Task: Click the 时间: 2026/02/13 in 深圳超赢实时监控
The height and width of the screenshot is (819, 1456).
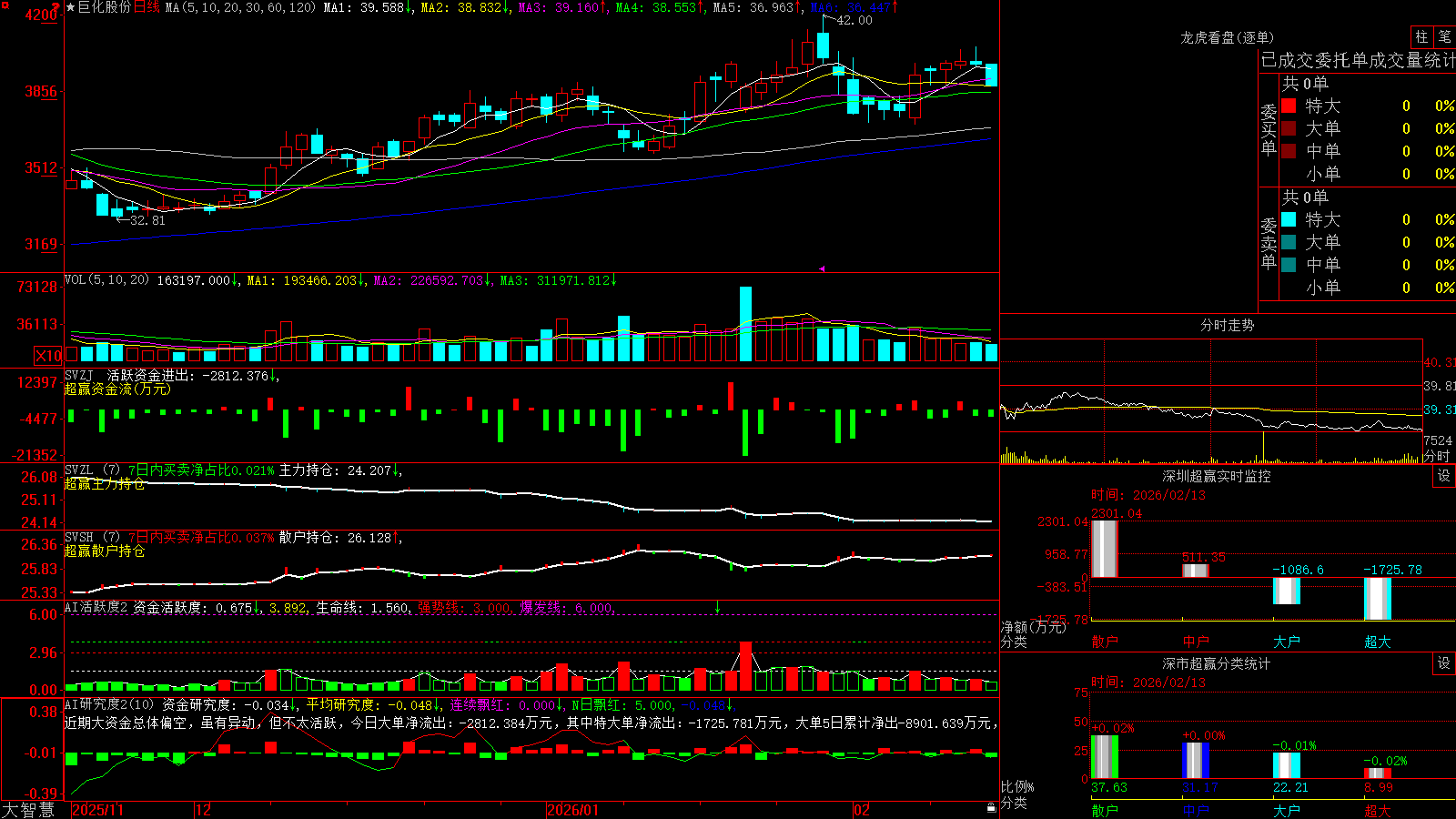Action: click(x=1148, y=495)
